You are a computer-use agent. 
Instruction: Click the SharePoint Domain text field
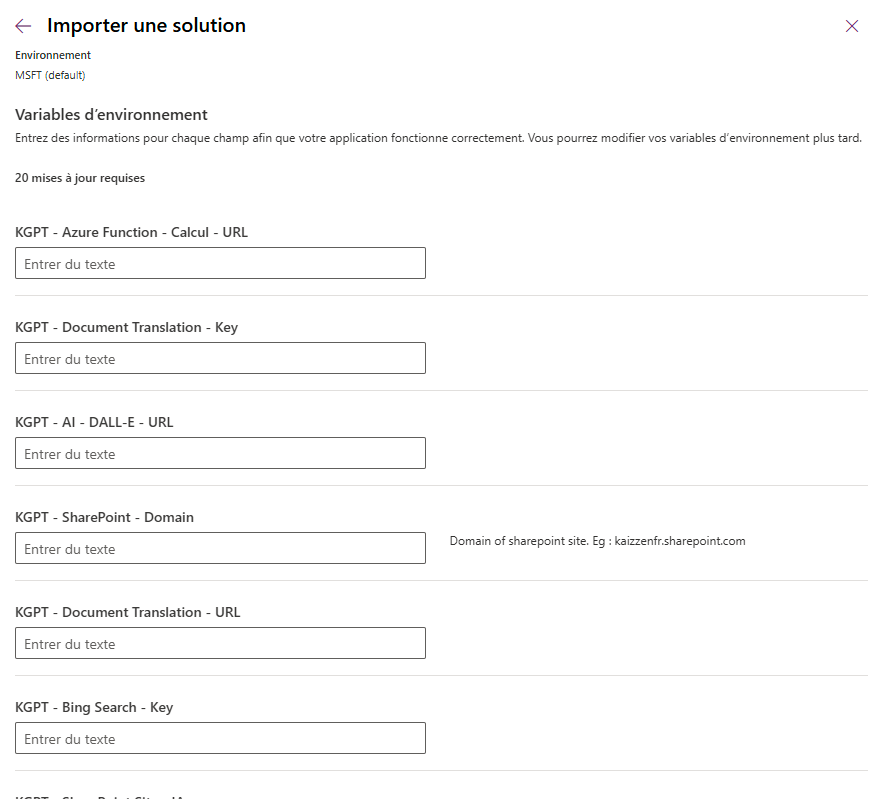220,548
